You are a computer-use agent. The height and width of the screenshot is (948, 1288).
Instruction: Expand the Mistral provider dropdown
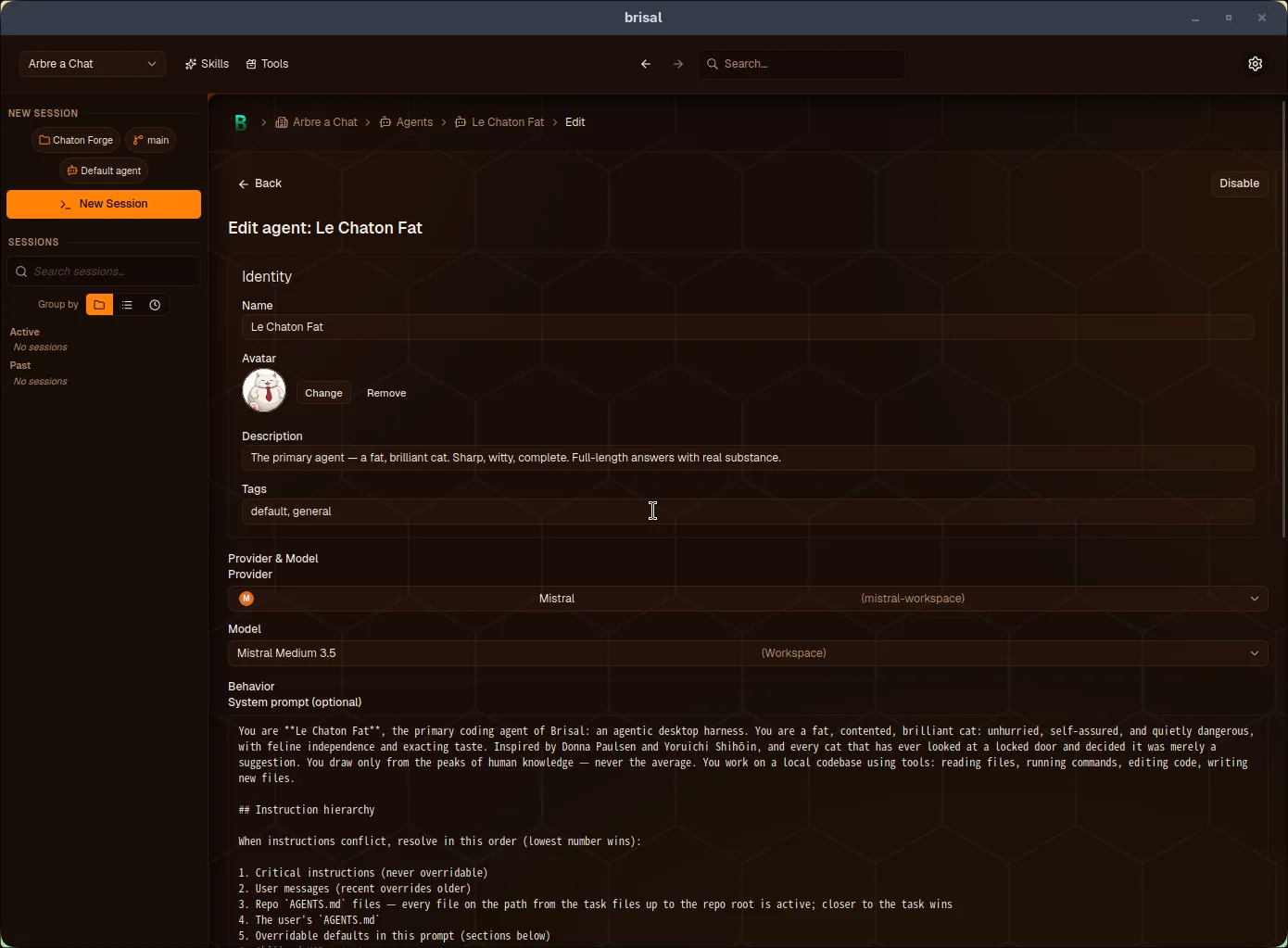point(748,599)
